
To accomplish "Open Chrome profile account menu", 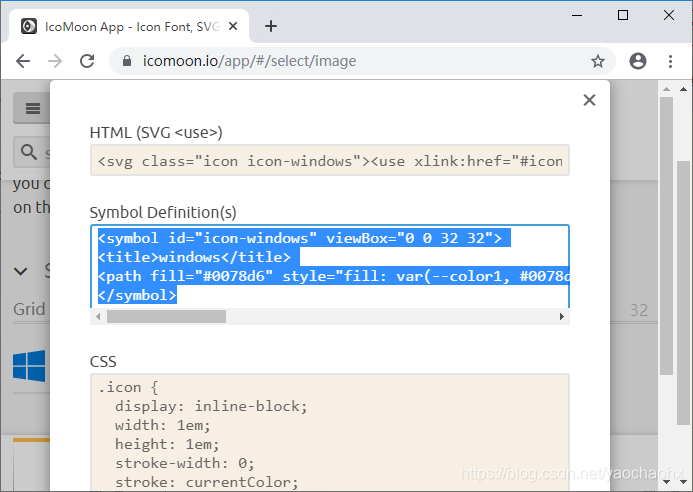I will click(637, 61).
